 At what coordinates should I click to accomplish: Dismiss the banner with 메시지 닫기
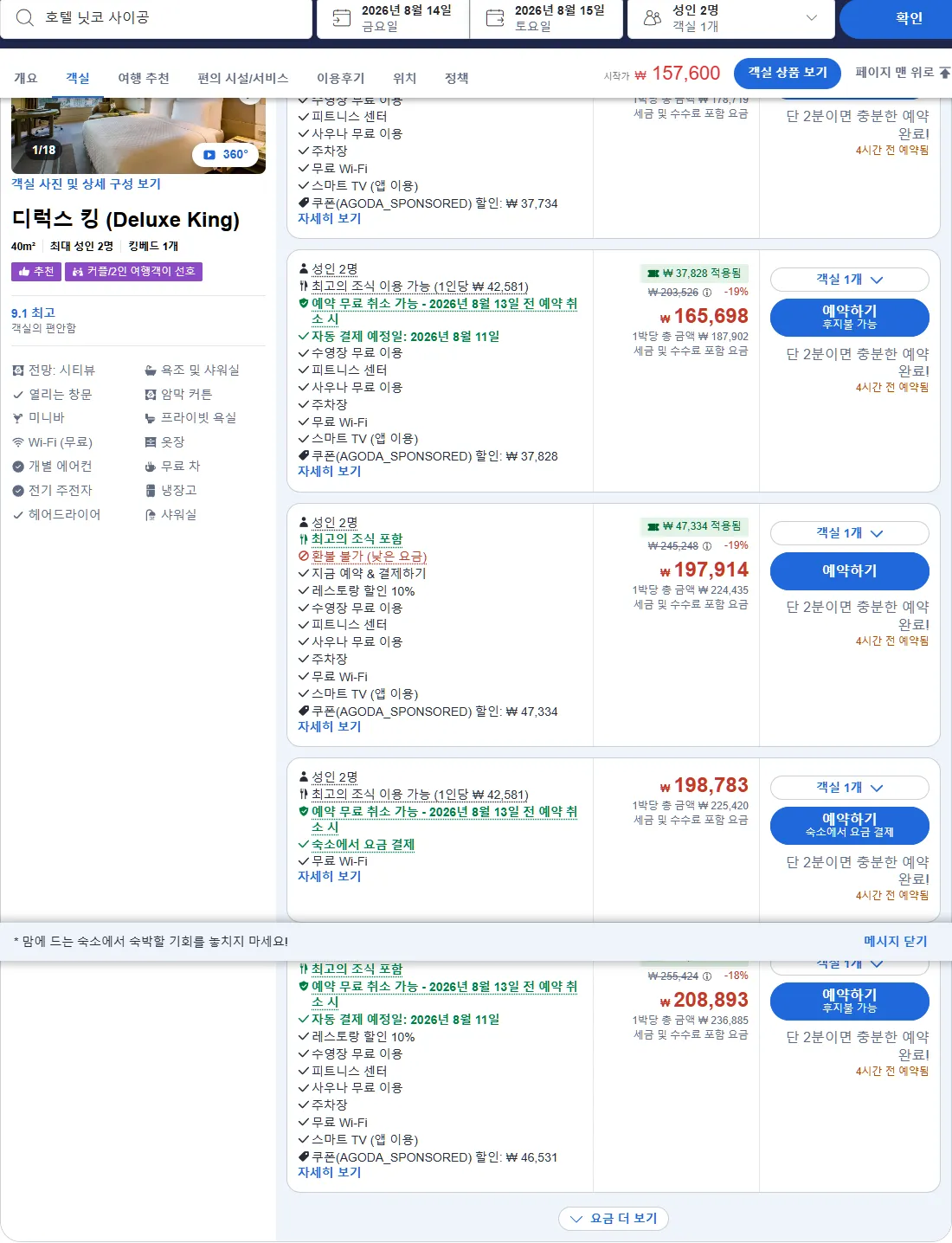[x=896, y=941]
